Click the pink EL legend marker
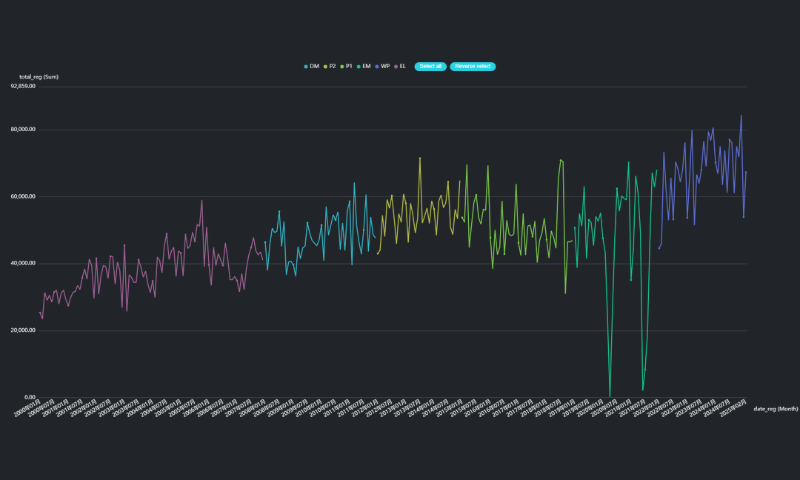The height and width of the screenshot is (480, 800). click(x=394, y=66)
